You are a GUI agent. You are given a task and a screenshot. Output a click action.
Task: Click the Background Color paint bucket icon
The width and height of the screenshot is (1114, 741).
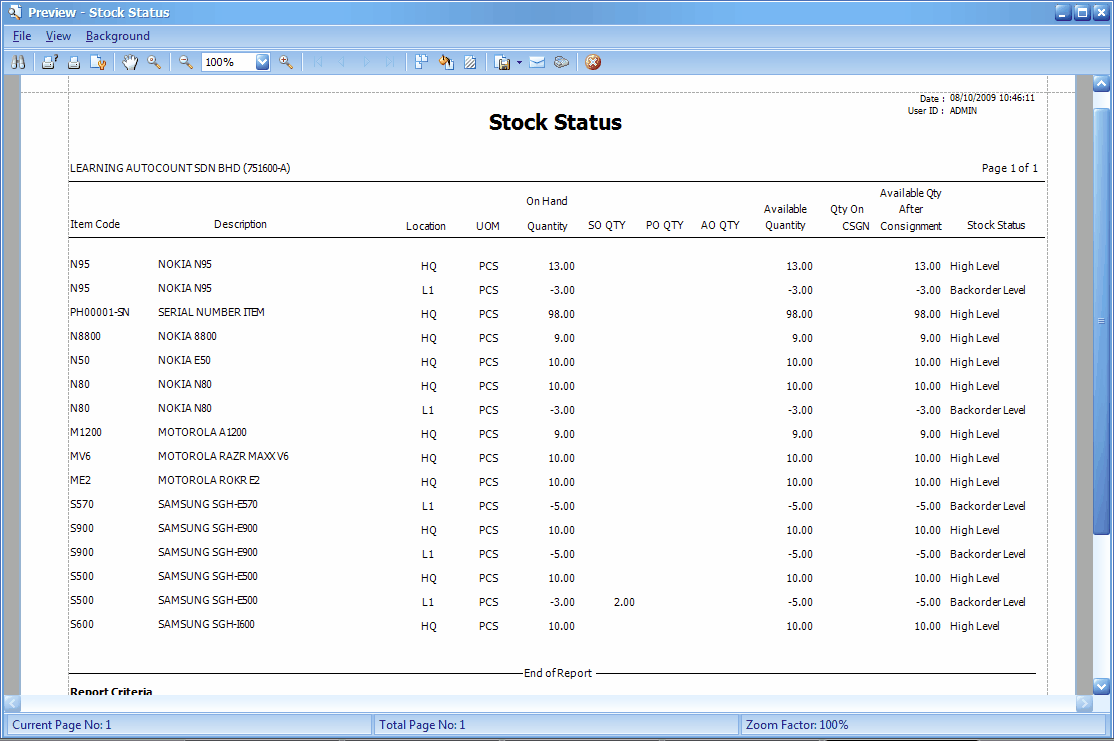click(x=445, y=63)
